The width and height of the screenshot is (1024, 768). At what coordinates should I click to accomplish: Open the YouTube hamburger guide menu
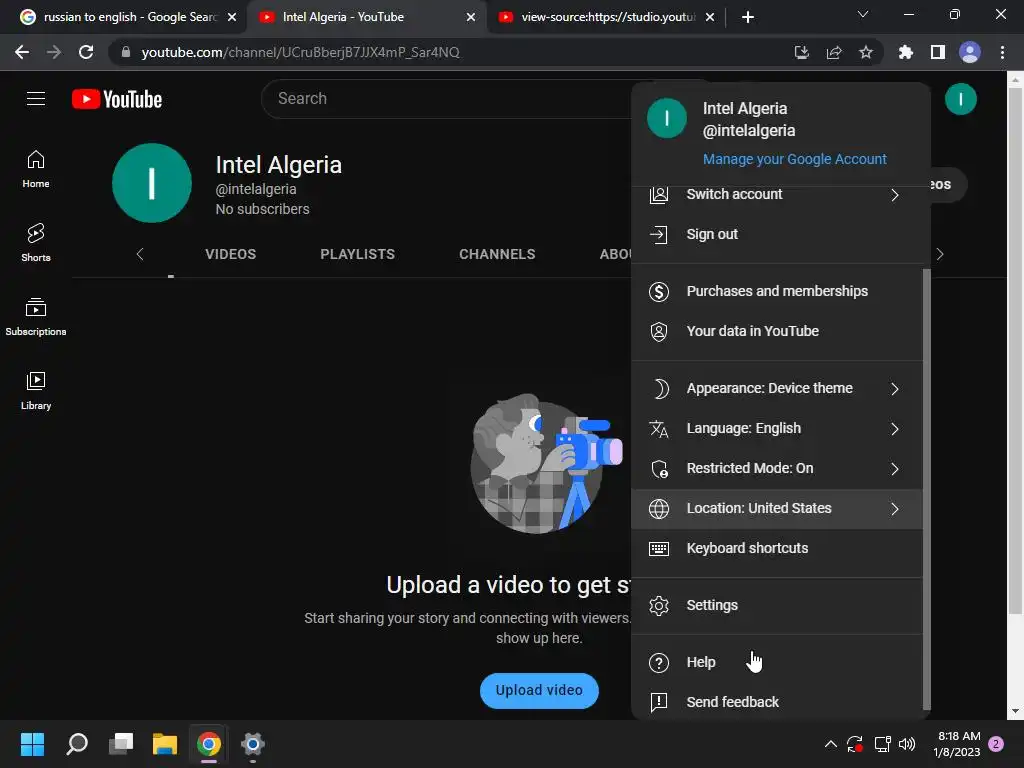(36, 99)
